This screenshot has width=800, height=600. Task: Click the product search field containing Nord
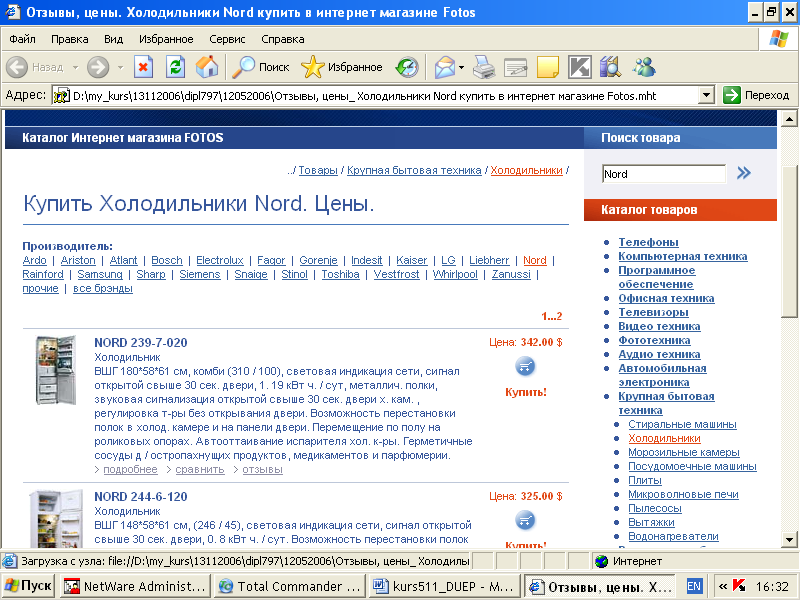[x=664, y=174]
